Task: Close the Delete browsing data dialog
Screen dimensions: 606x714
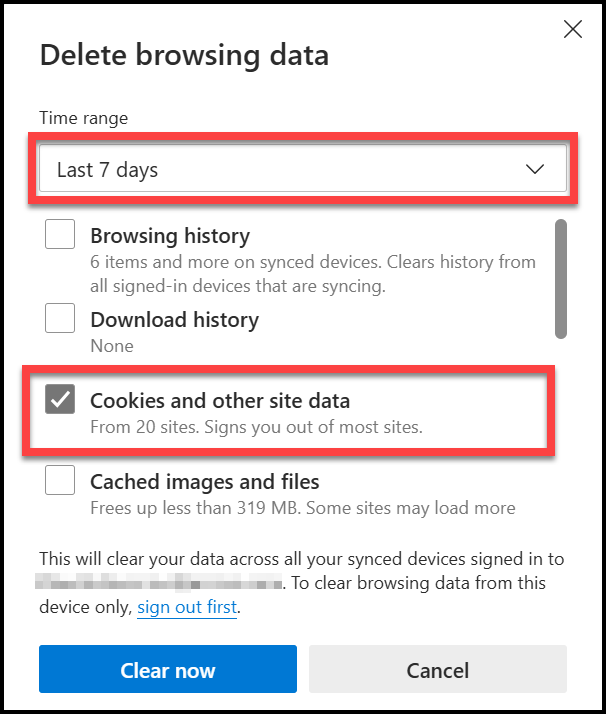Action: point(573,29)
